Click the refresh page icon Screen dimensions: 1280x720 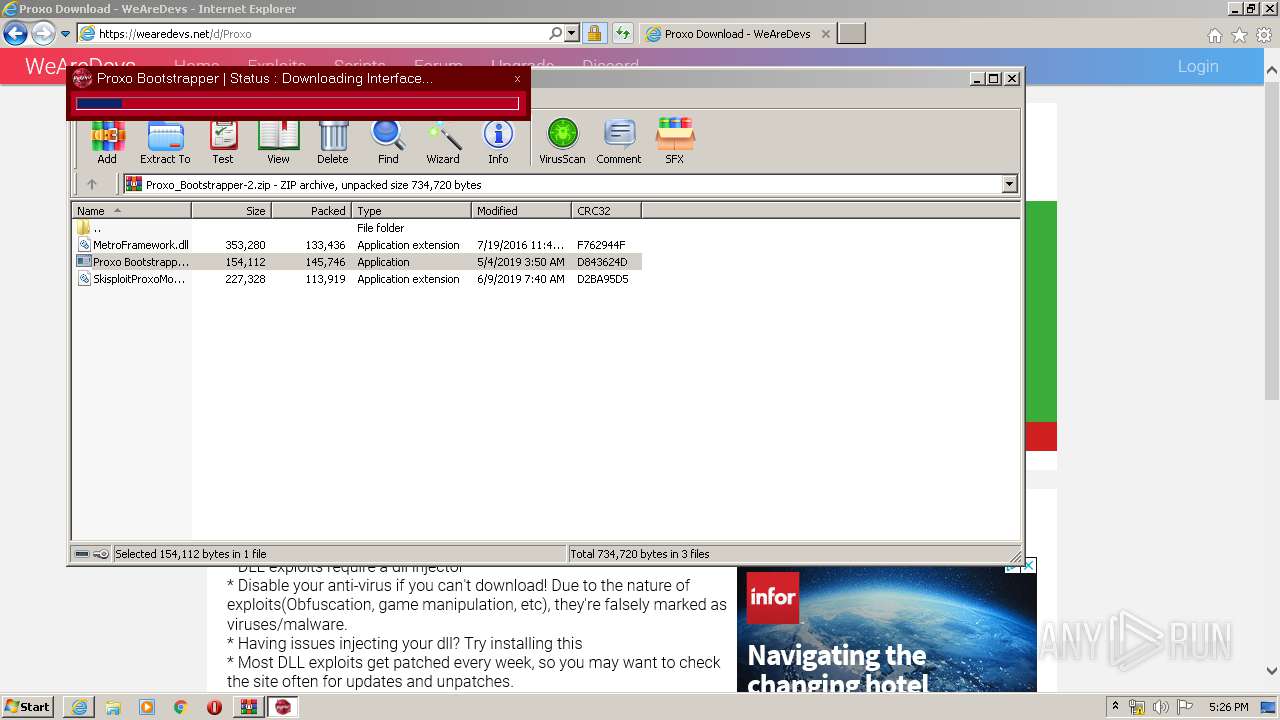(622, 33)
